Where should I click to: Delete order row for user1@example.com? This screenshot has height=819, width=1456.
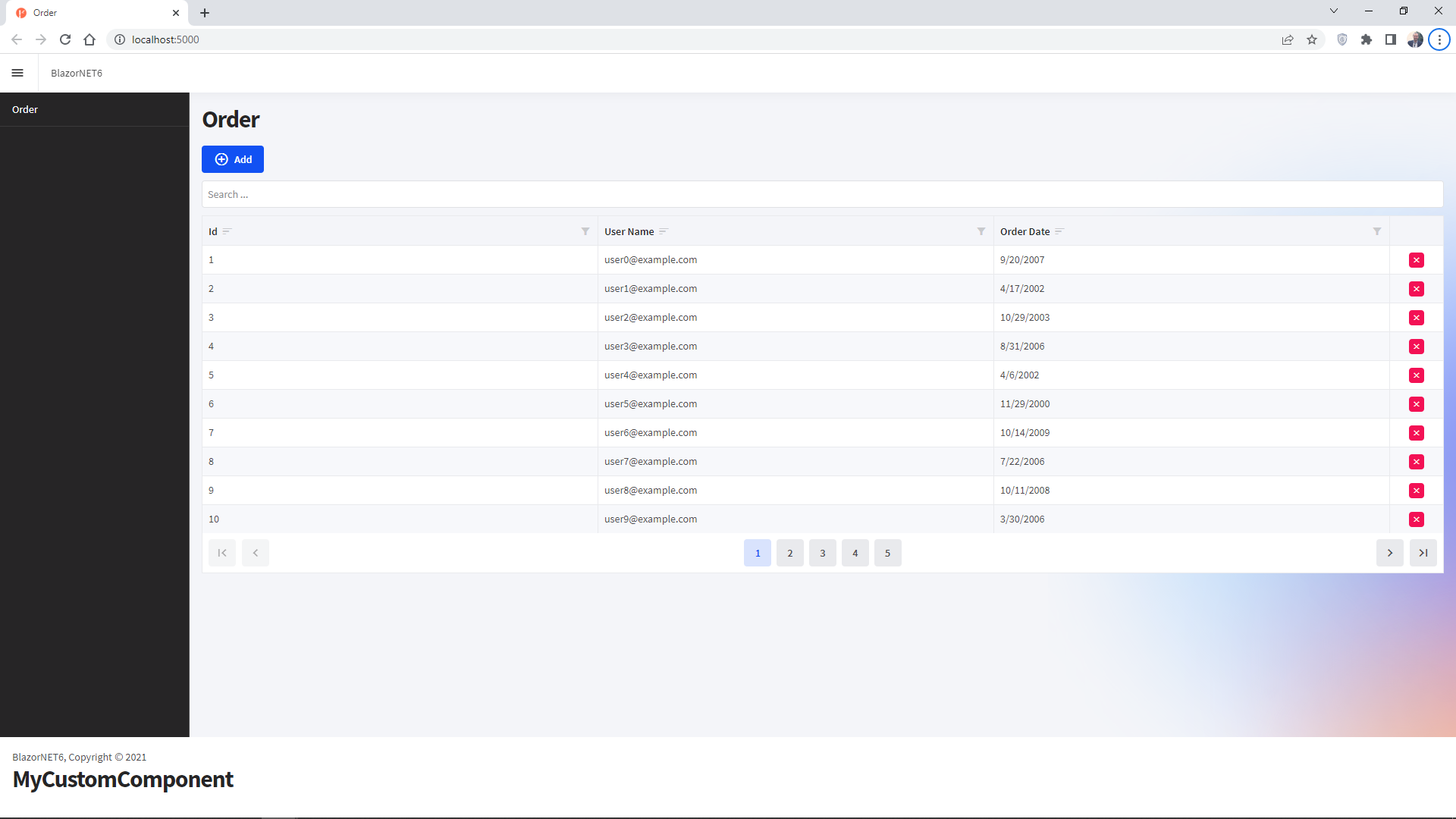tap(1416, 289)
